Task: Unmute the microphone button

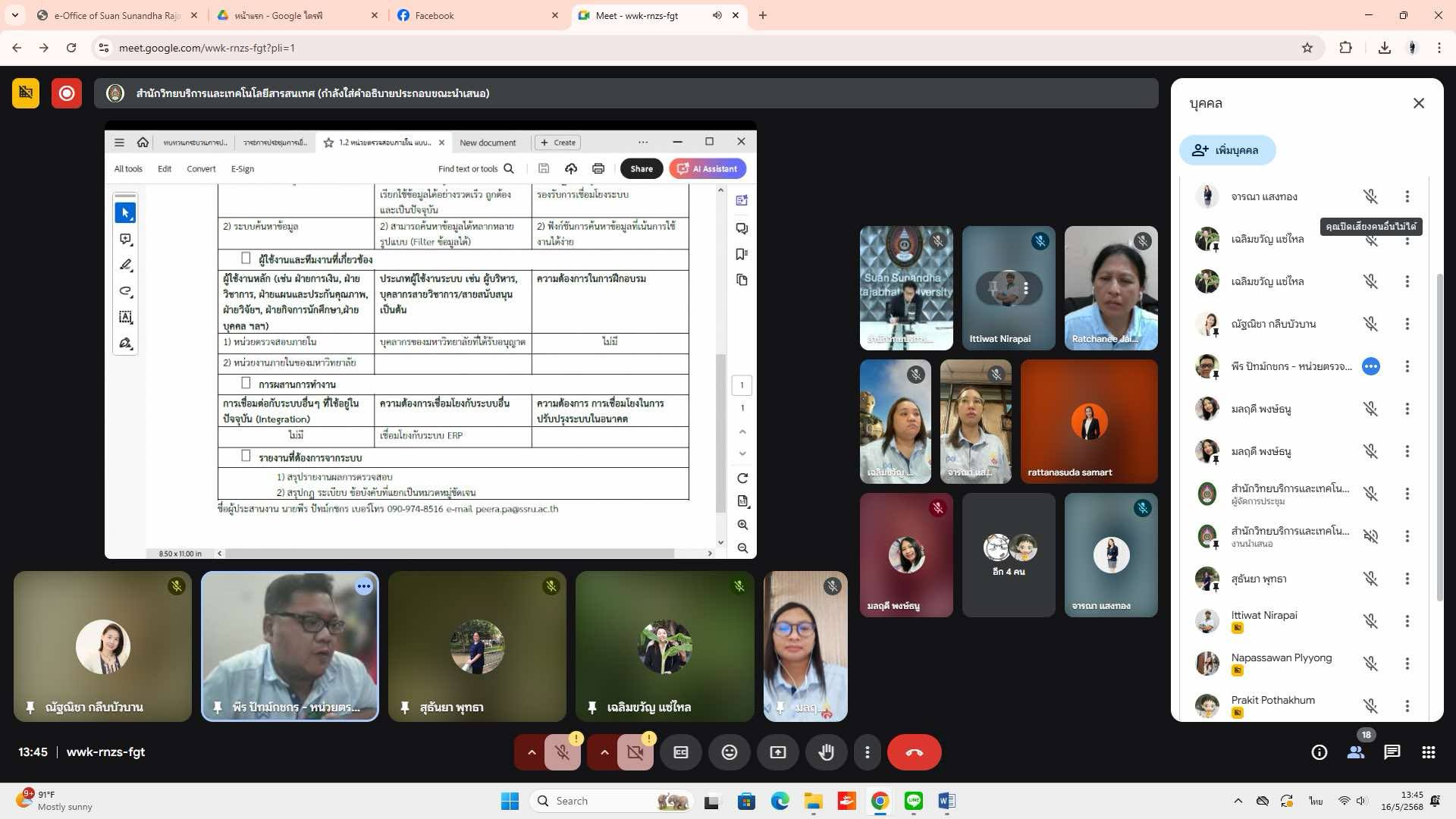Action: [x=562, y=752]
